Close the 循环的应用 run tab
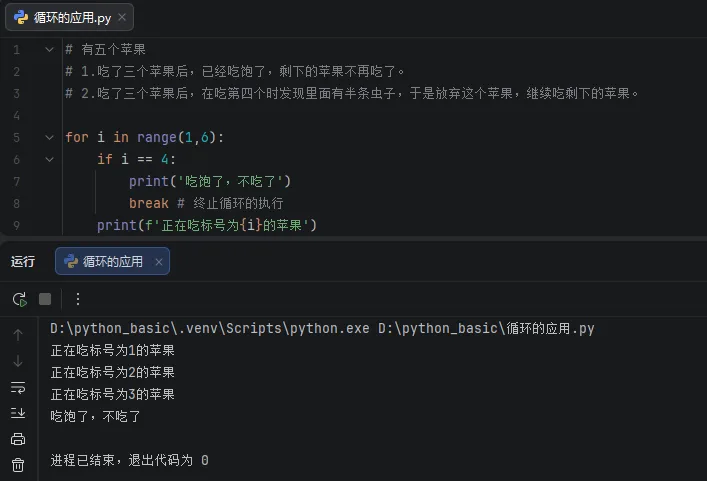This screenshot has height=481, width=707. coord(158,262)
